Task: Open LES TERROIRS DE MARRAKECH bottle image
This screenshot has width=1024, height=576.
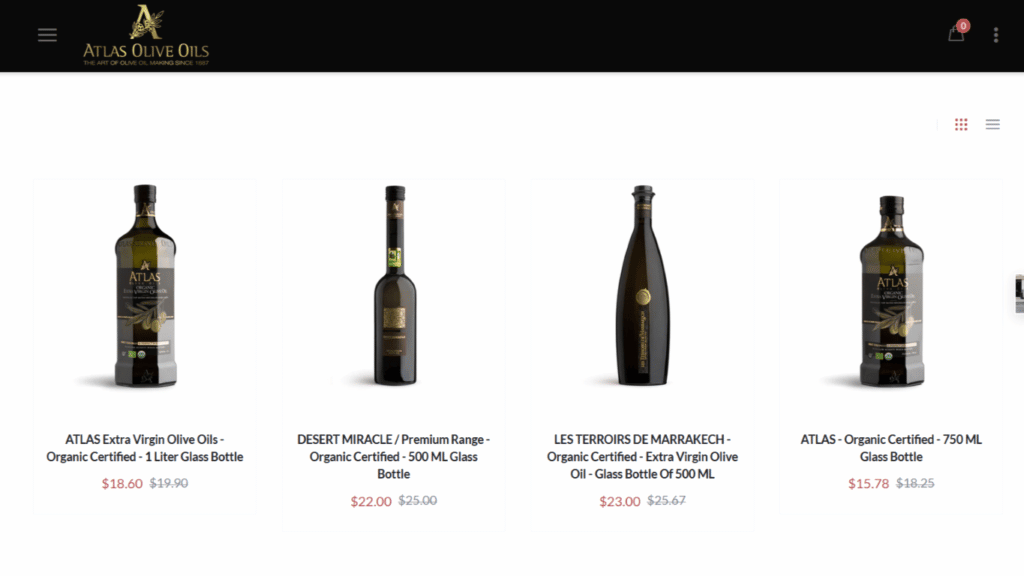Action: tap(643, 286)
